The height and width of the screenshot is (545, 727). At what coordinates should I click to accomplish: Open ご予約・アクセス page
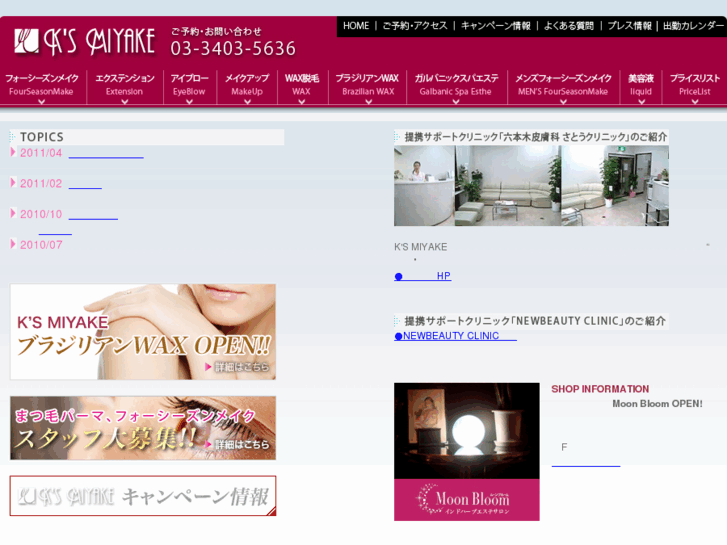(x=415, y=26)
